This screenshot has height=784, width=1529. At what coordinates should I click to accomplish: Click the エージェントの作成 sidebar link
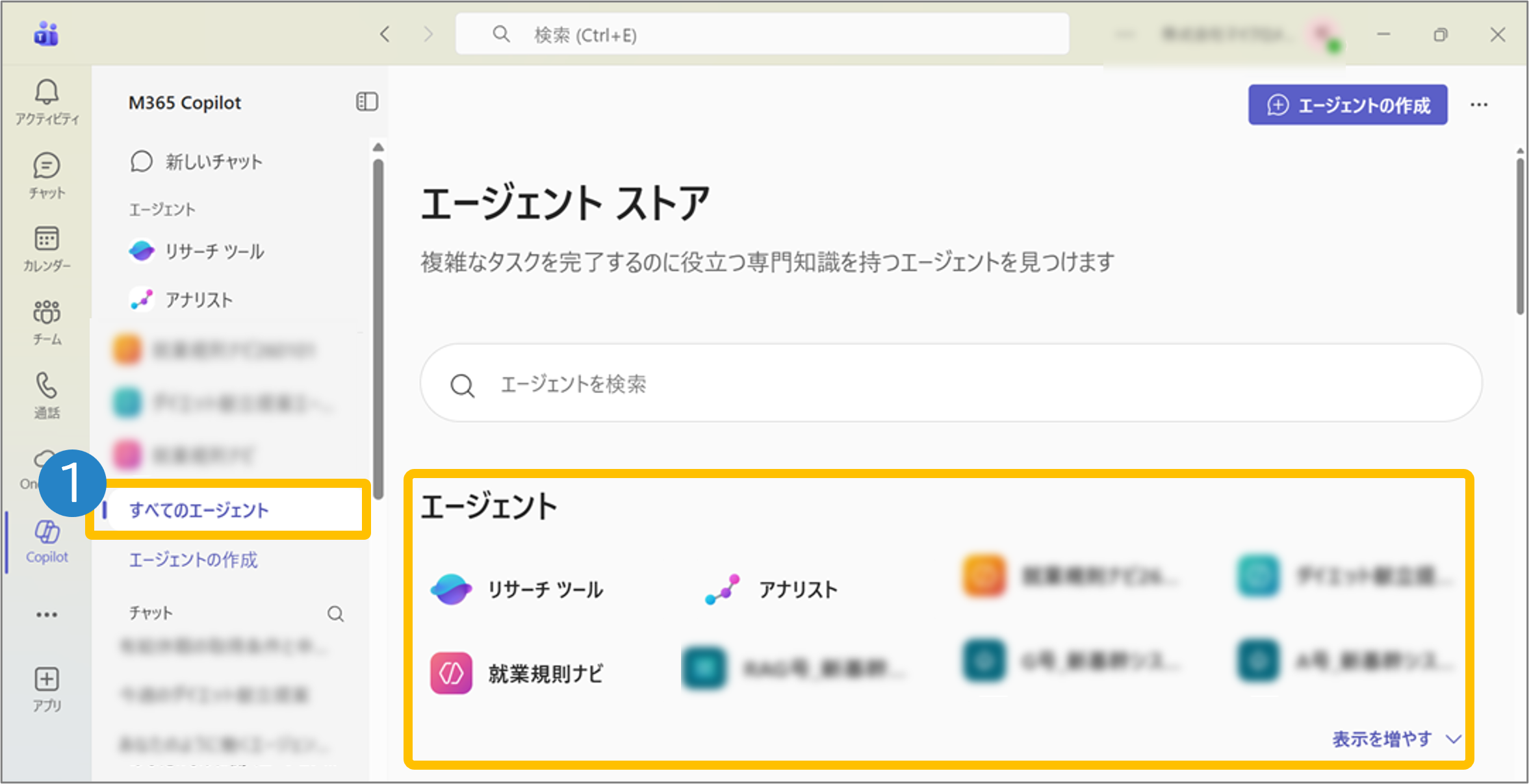(x=193, y=560)
